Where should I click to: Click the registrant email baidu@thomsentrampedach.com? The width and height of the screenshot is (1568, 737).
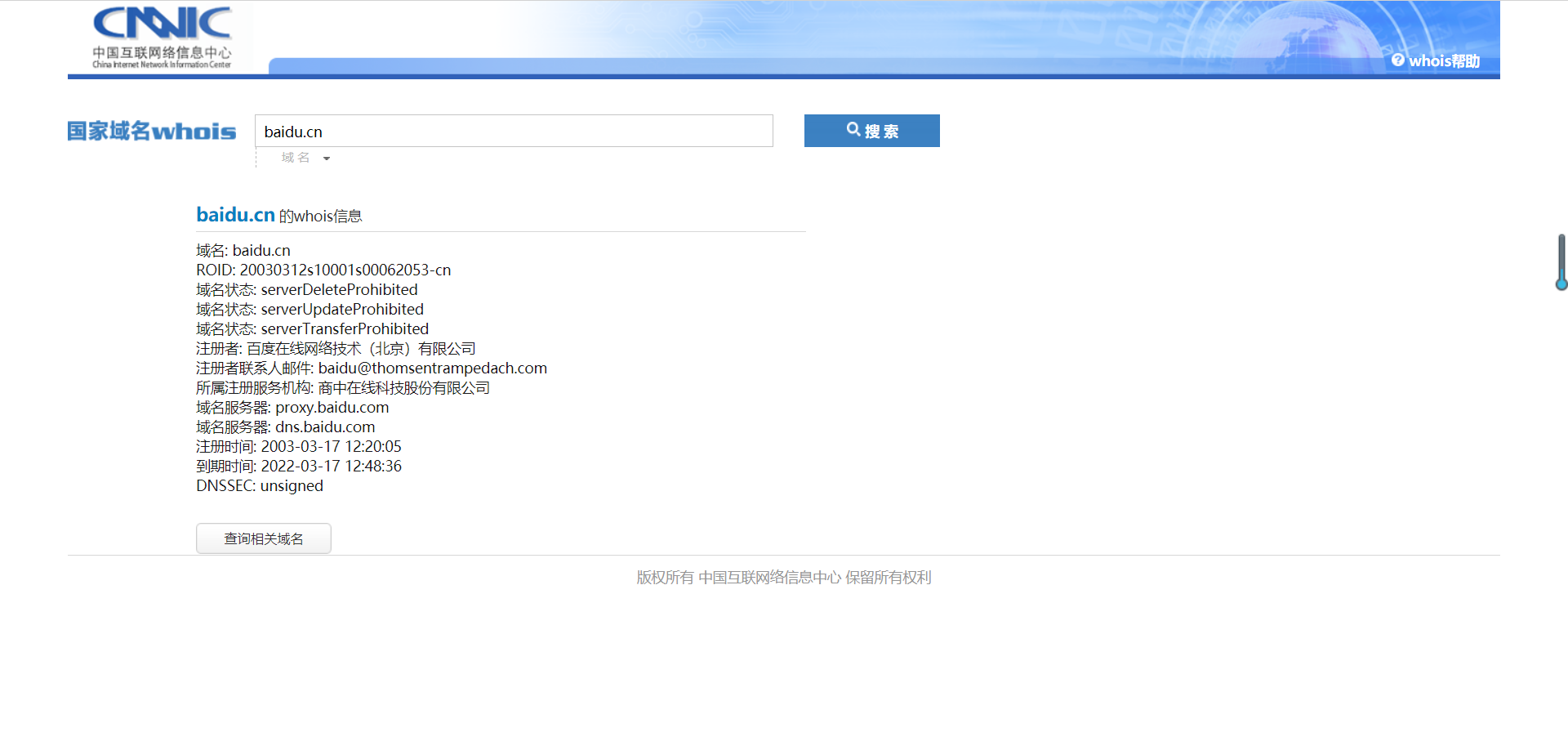(x=433, y=368)
